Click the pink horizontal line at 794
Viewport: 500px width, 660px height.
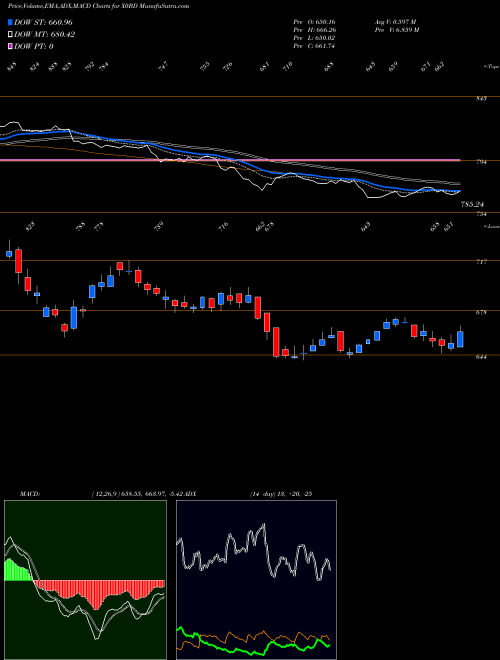tap(230, 160)
